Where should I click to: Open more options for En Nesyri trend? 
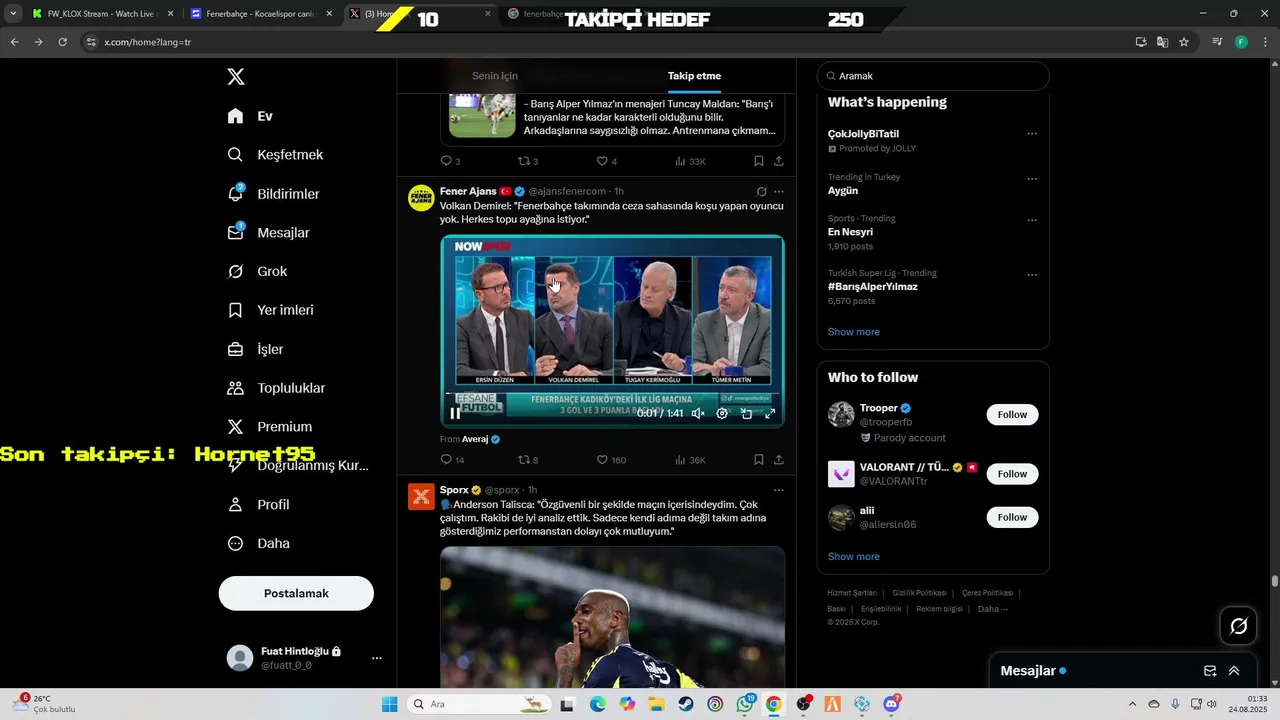pyautogui.click(x=1032, y=220)
